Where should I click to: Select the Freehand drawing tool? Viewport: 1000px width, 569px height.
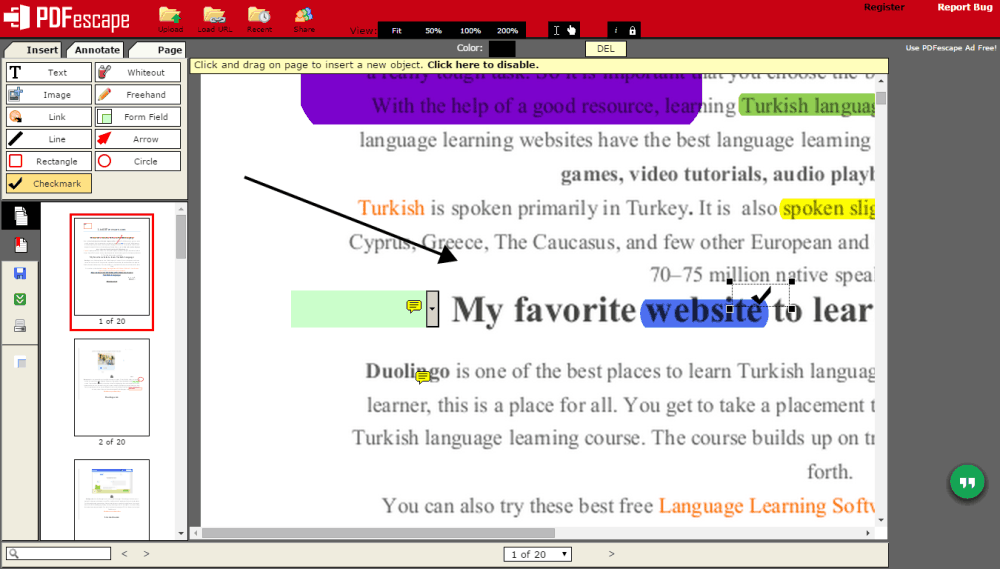[x=138, y=94]
